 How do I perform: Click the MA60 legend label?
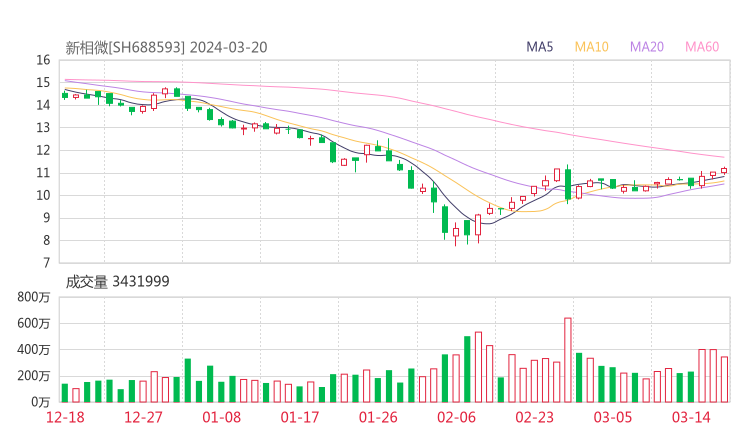click(x=702, y=47)
